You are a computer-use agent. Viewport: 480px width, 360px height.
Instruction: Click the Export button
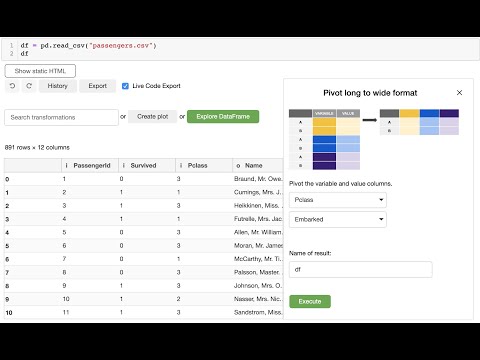(x=97, y=86)
